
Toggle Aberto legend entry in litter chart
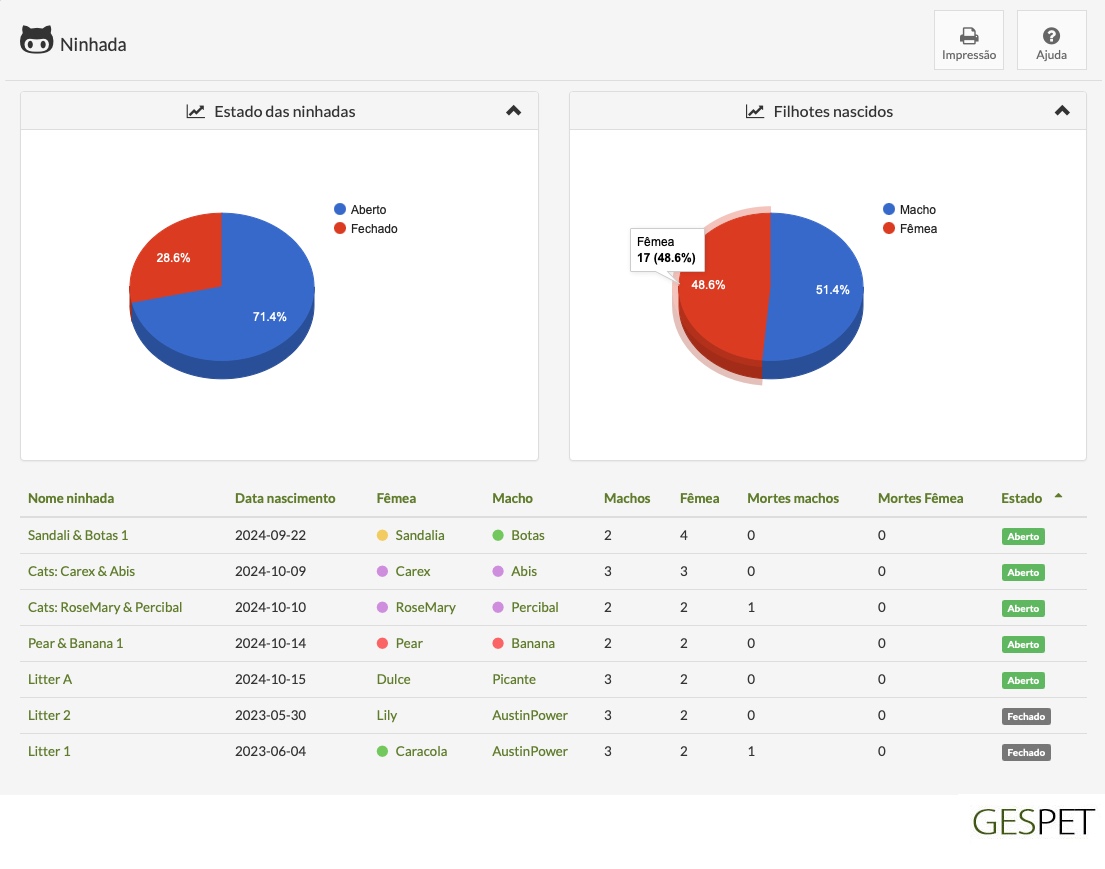[x=360, y=209]
